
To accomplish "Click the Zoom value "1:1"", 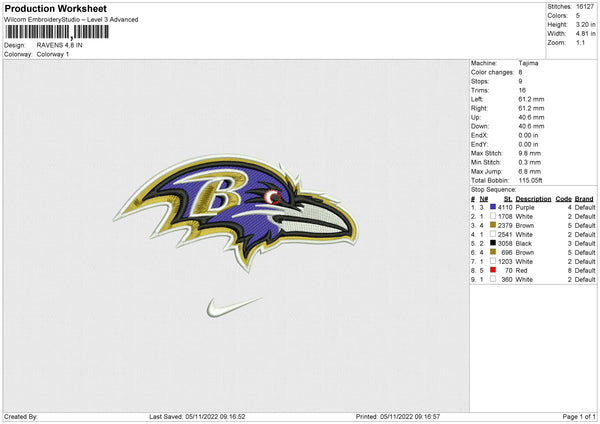I will [x=580, y=43].
